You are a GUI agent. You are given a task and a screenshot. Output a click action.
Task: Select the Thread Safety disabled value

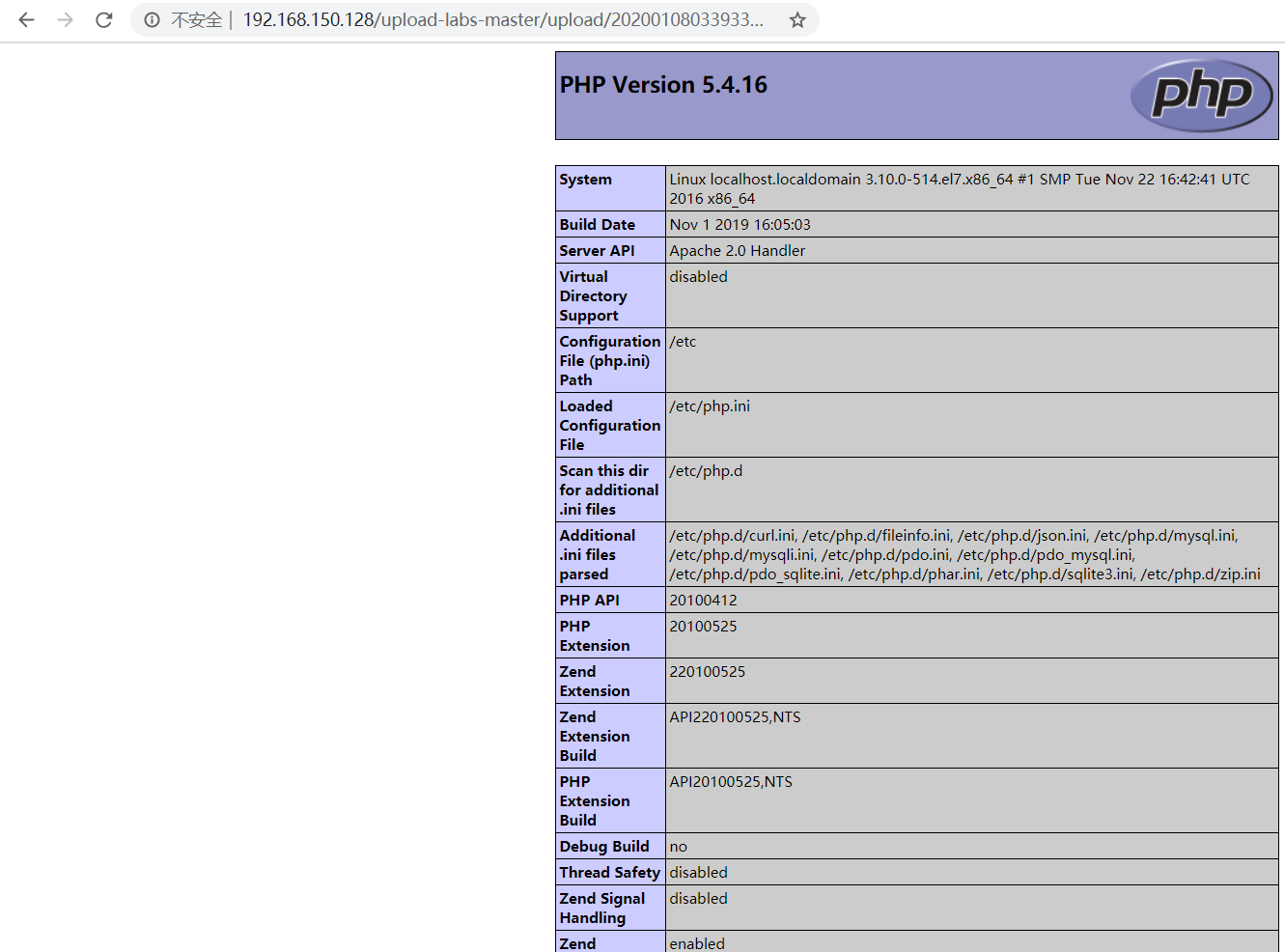point(699,873)
